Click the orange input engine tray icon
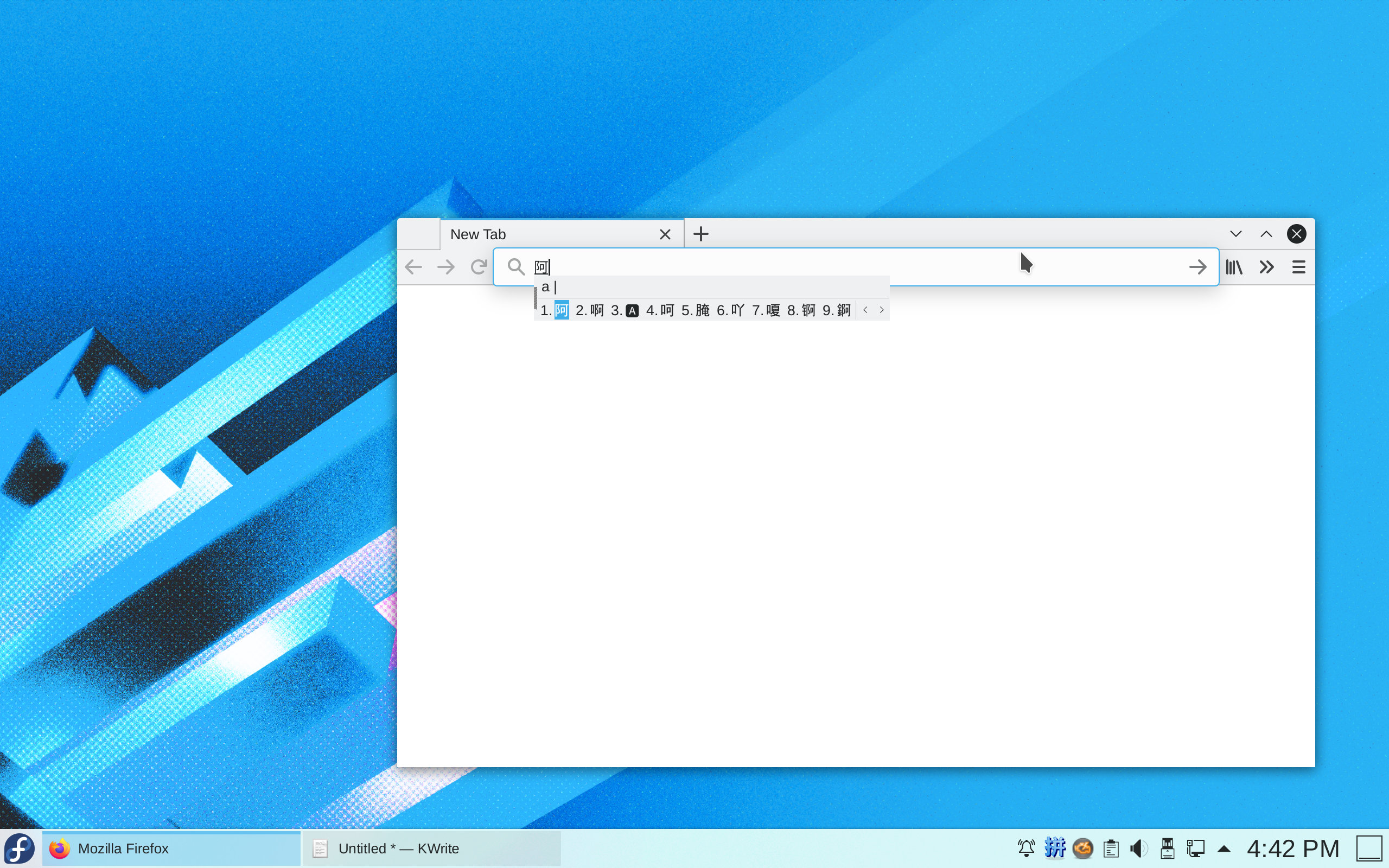This screenshot has width=1389, height=868. pyautogui.click(x=1084, y=848)
